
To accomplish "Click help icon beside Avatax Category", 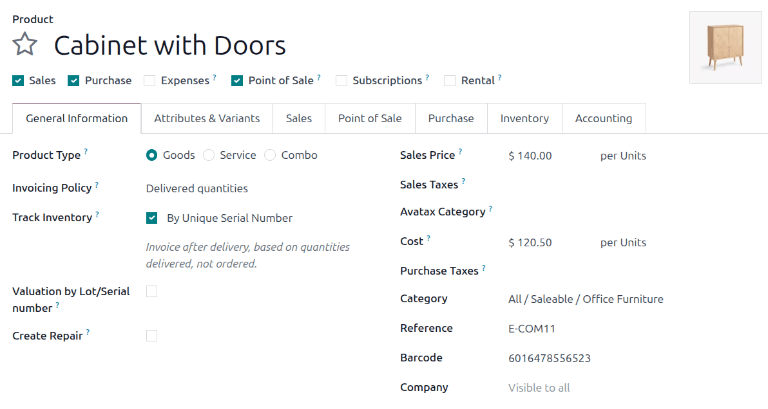I will point(491,208).
